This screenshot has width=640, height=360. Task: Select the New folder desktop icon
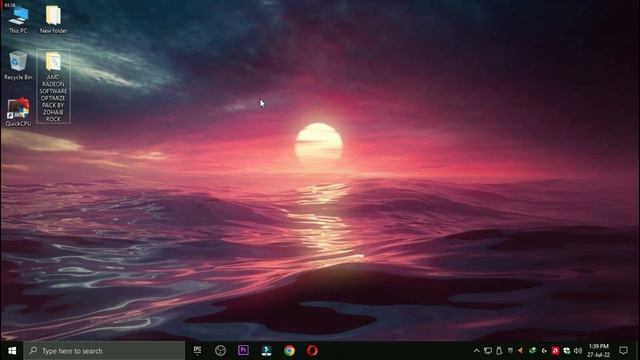[x=53, y=20]
